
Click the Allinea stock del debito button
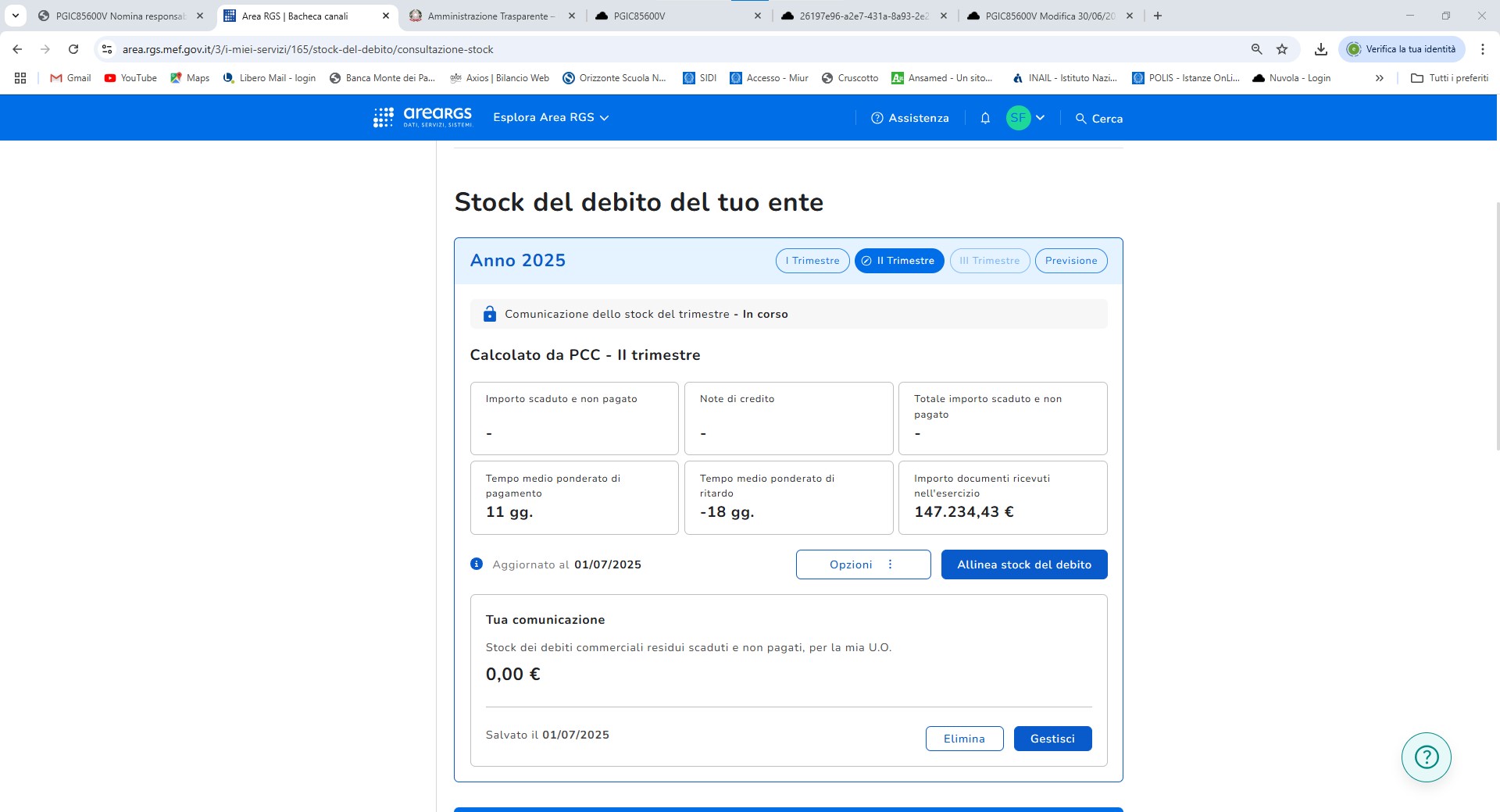coord(1023,564)
